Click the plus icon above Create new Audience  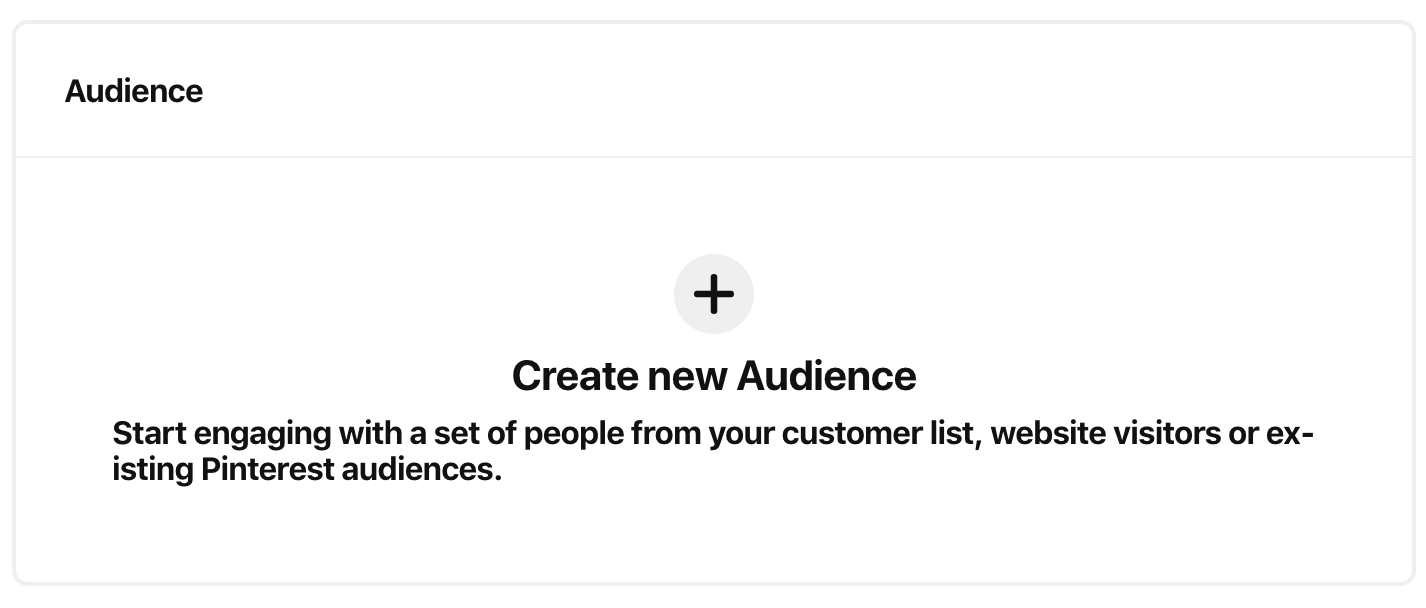[x=713, y=294]
